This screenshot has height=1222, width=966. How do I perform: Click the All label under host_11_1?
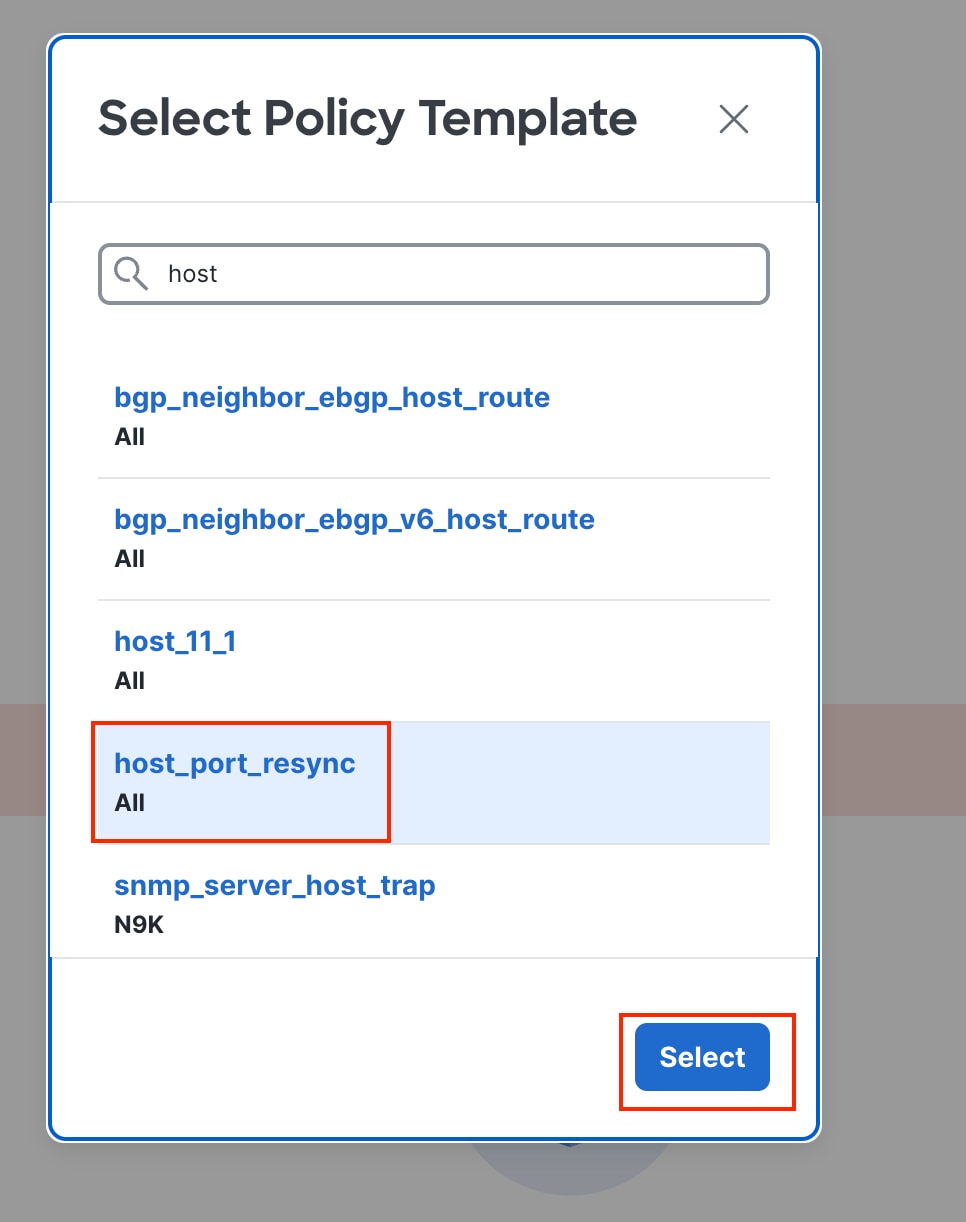(129, 680)
